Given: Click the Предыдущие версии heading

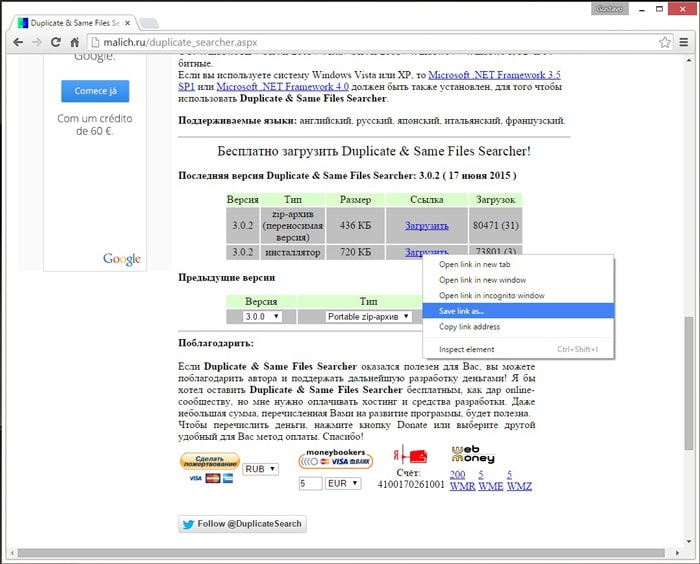Looking at the screenshot, I should click(x=227, y=278).
